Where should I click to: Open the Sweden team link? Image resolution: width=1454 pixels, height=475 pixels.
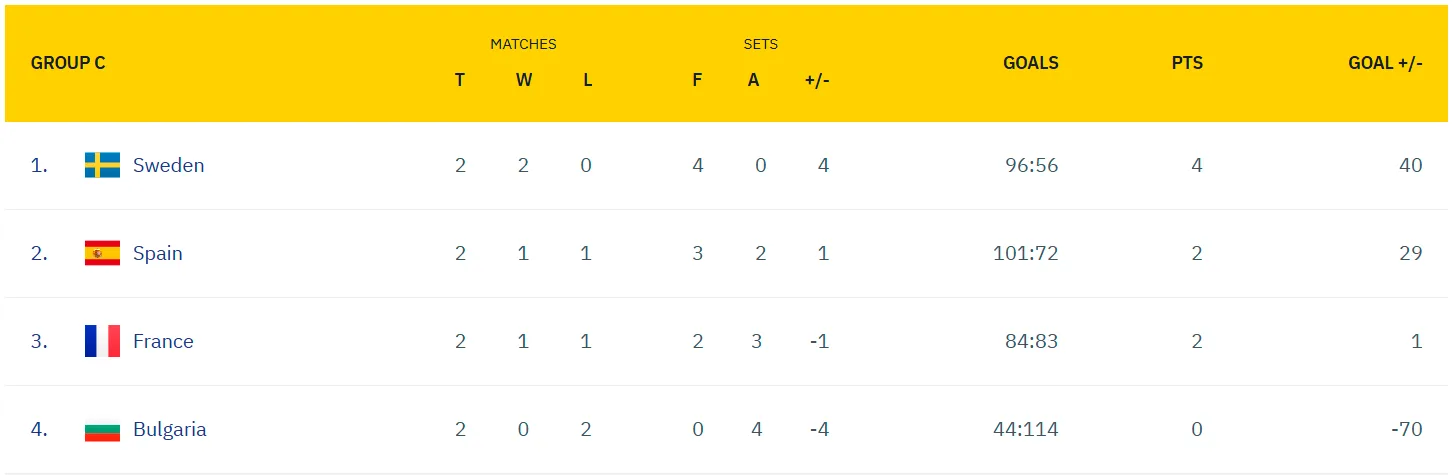point(168,165)
